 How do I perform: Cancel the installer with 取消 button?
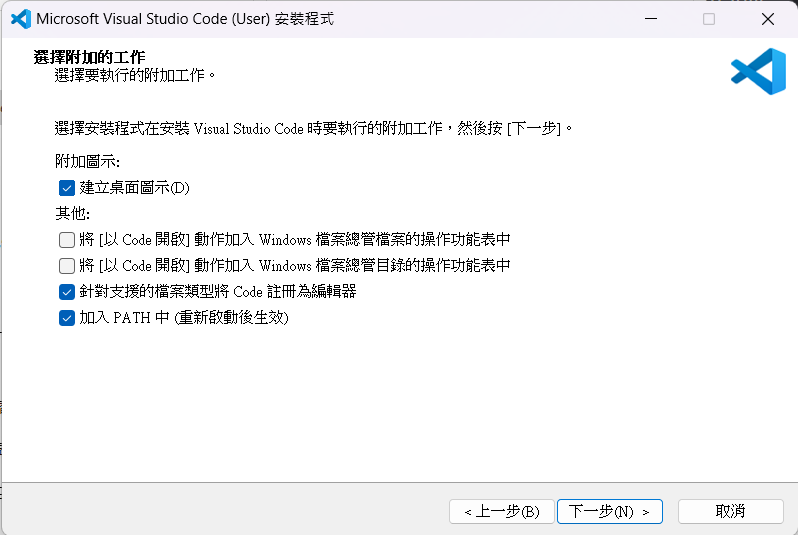730,511
